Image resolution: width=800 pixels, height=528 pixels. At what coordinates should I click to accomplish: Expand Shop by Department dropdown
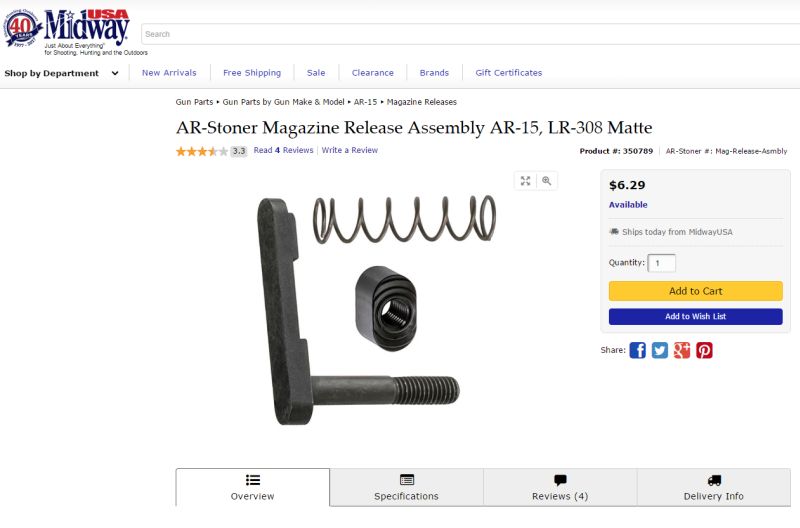(61, 73)
